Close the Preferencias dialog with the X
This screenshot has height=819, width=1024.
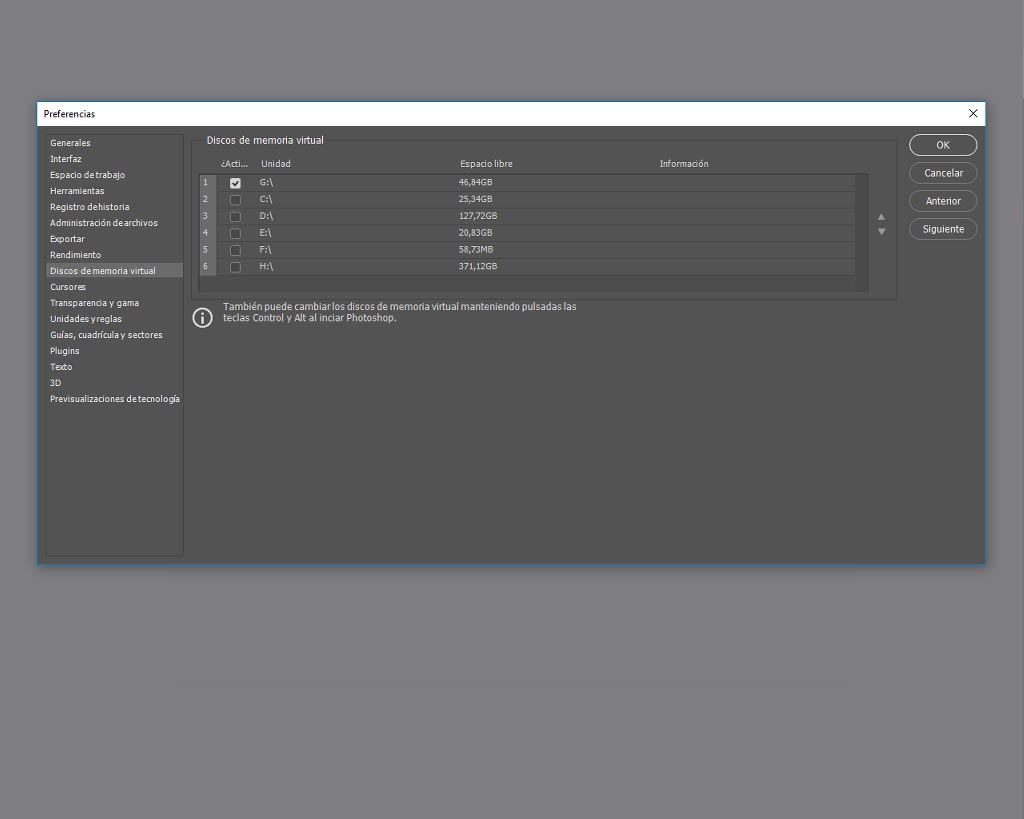(972, 114)
